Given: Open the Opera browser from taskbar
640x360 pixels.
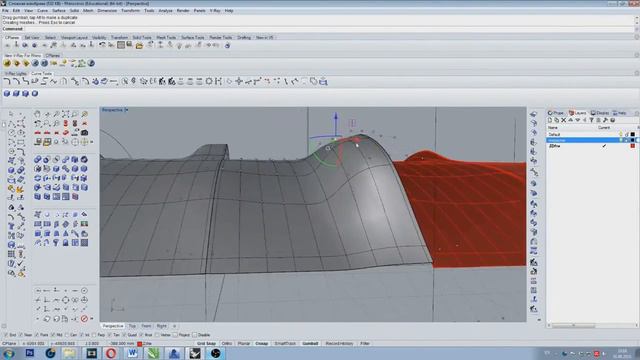Looking at the screenshot, I should (111, 353).
